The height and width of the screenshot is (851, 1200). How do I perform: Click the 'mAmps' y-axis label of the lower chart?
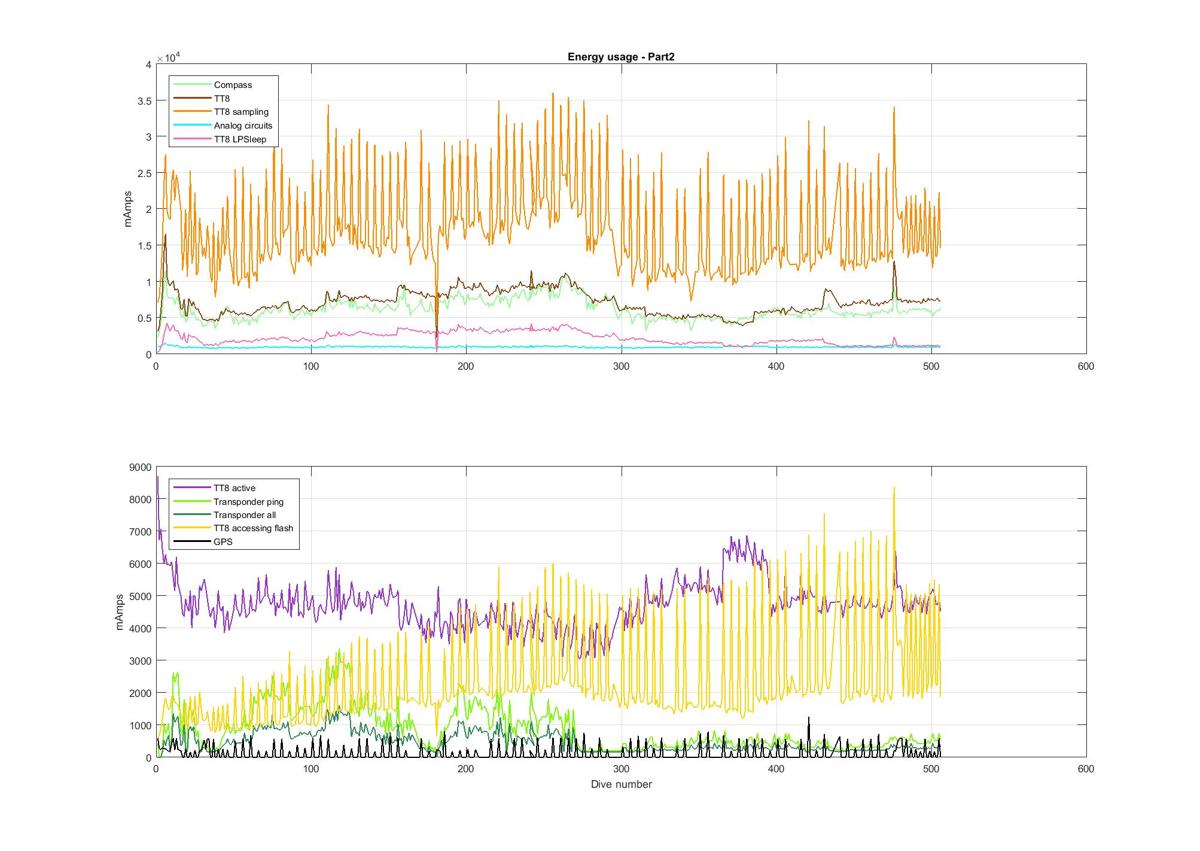click(x=121, y=612)
